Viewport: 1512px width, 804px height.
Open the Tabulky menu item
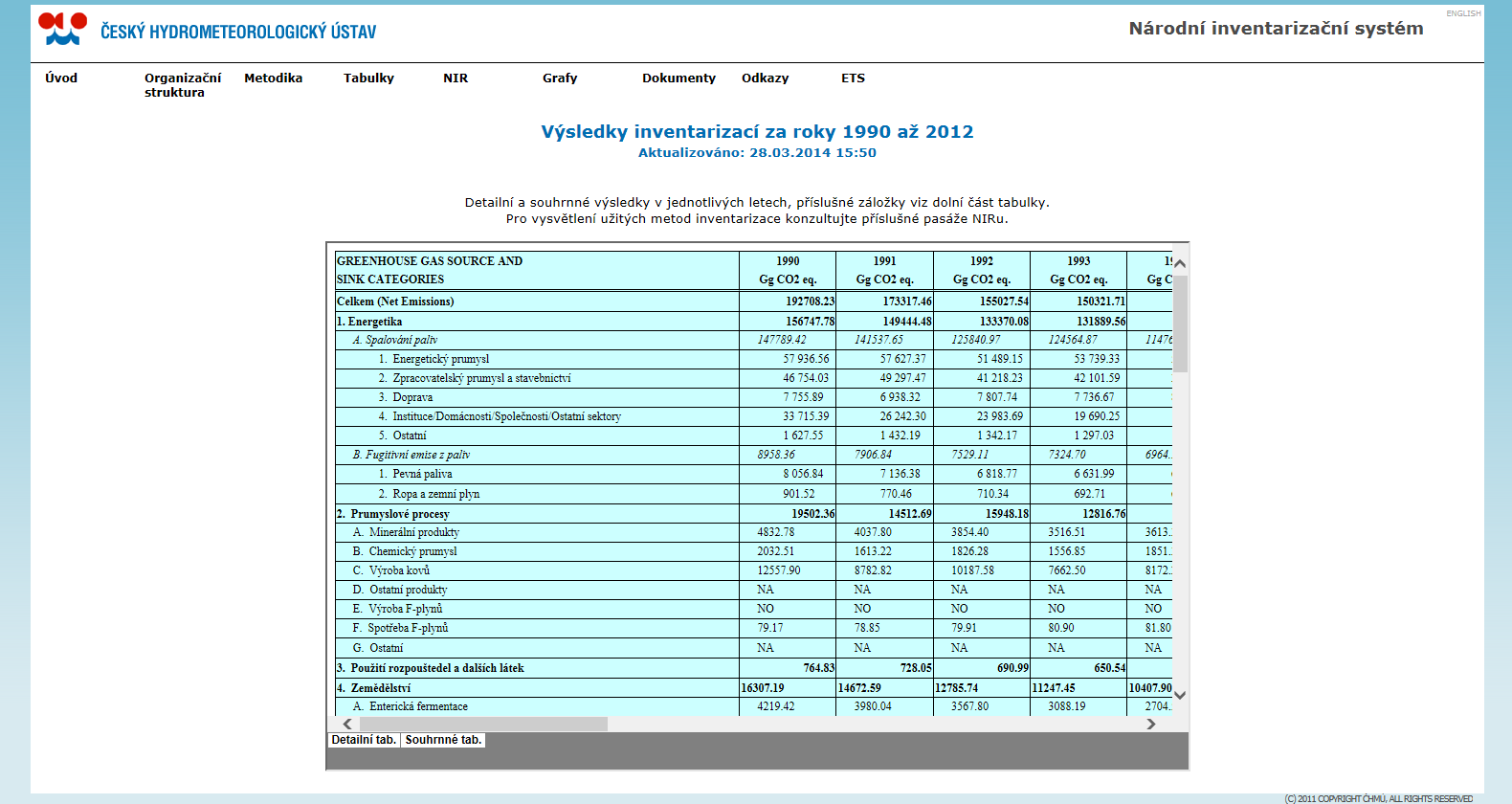(368, 78)
